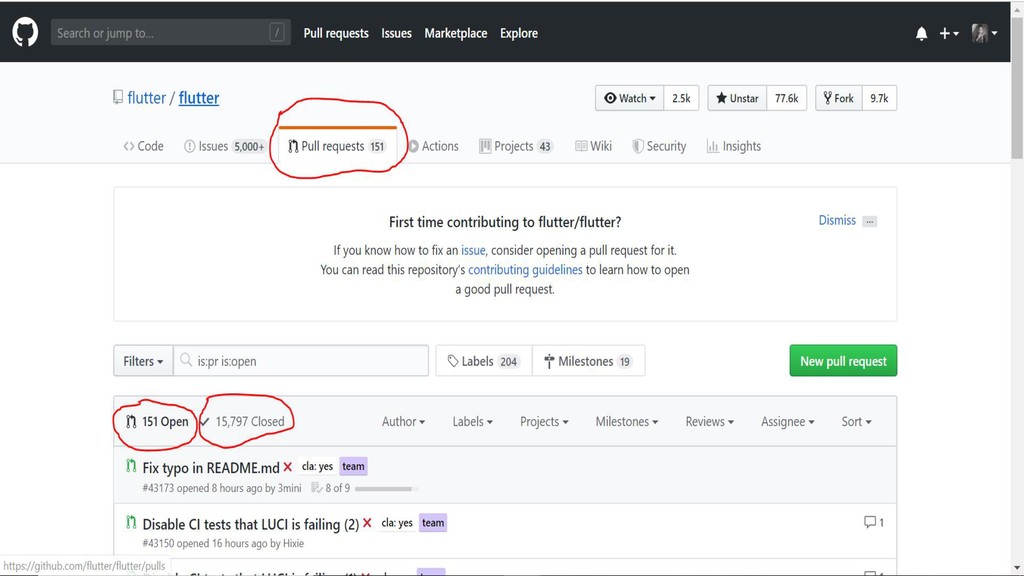The height and width of the screenshot is (576, 1024).
Task: Click the is:pr is:open search field
Action: click(x=301, y=360)
